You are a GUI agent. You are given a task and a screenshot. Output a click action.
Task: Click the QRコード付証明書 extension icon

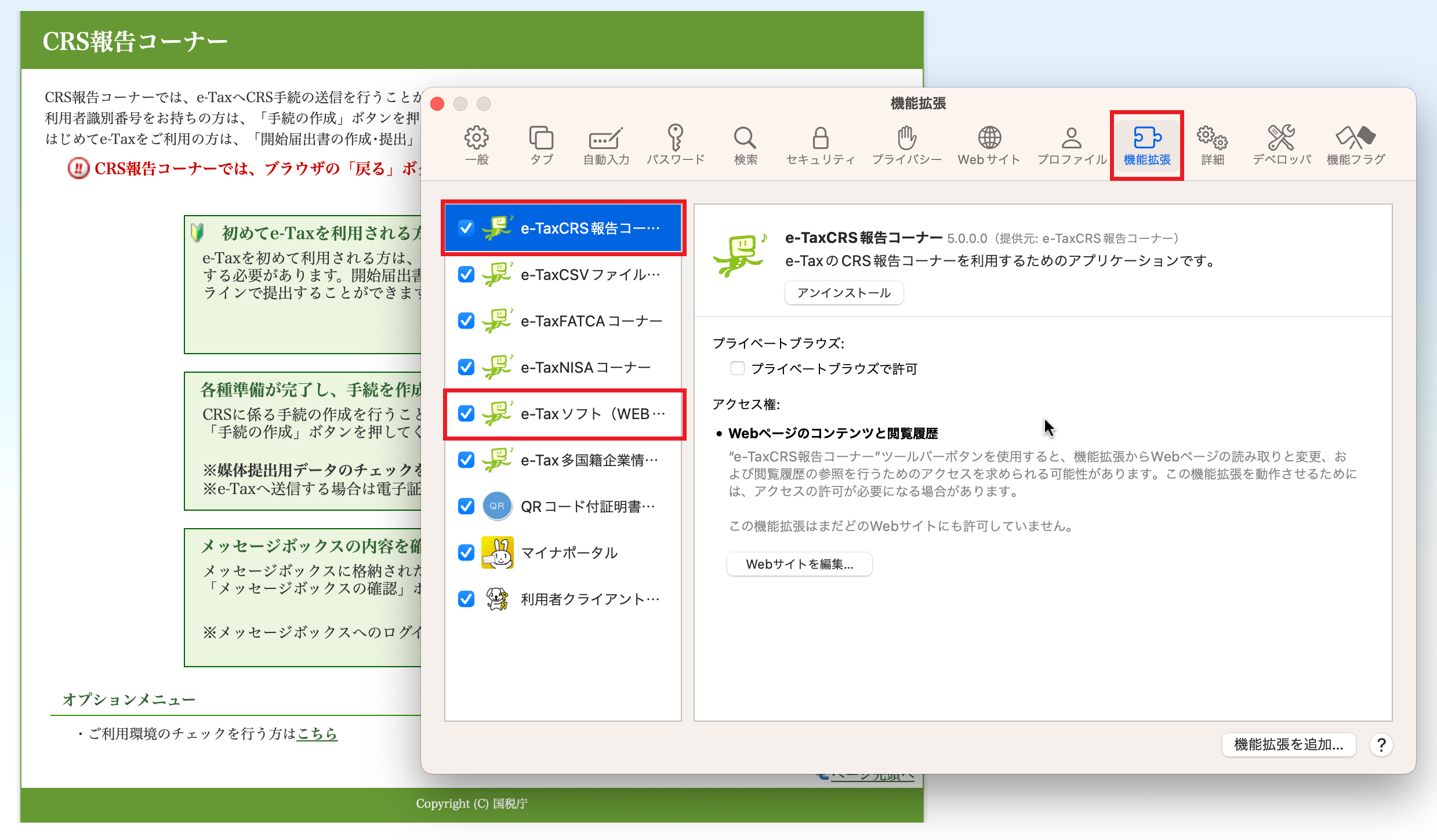coord(497,506)
